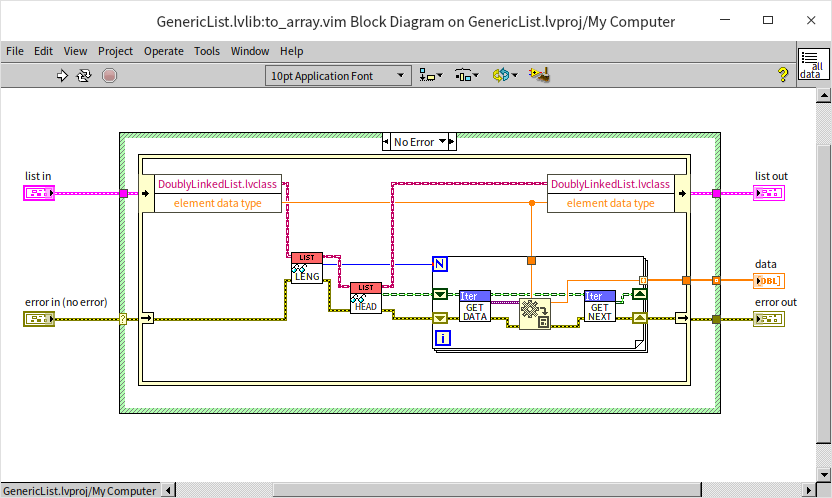Select the error in (no error) terminal
Viewport: 832px width, 498px height.
pyautogui.click(x=39, y=319)
